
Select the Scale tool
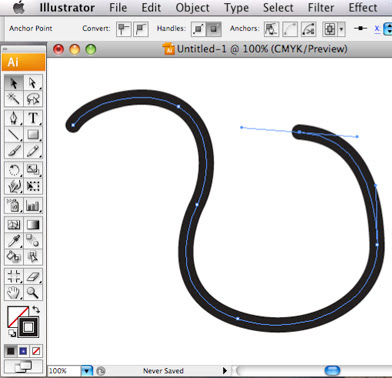[33, 170]
